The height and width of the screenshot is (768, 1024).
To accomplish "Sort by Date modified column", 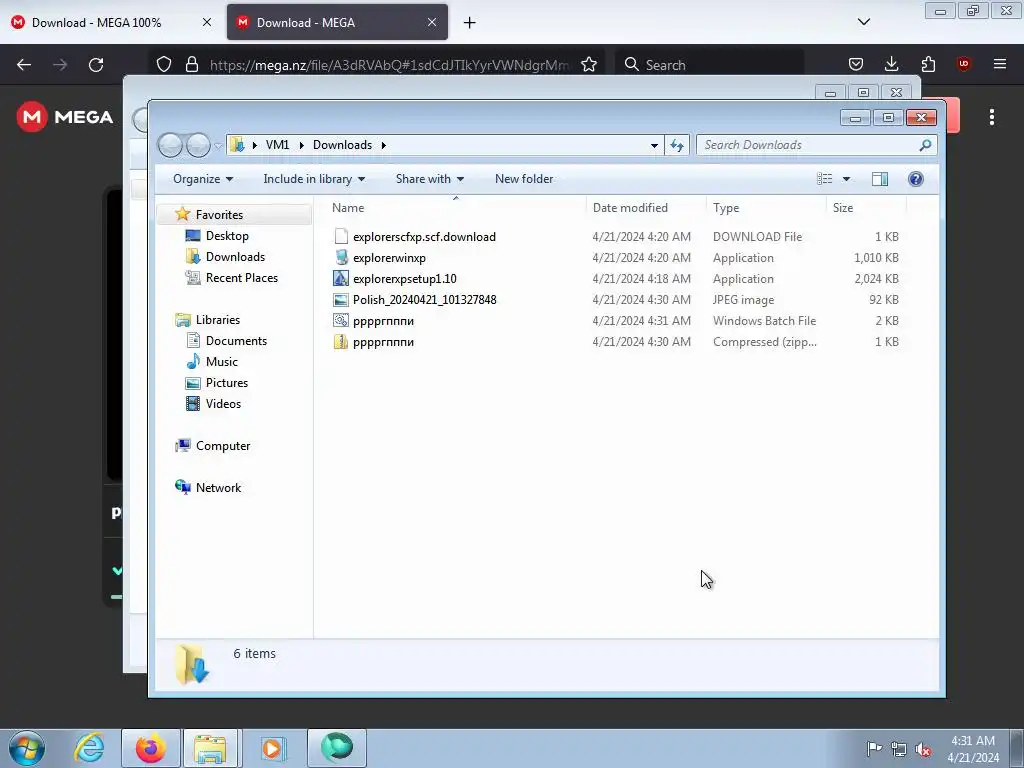I will (x=646, y=208).
